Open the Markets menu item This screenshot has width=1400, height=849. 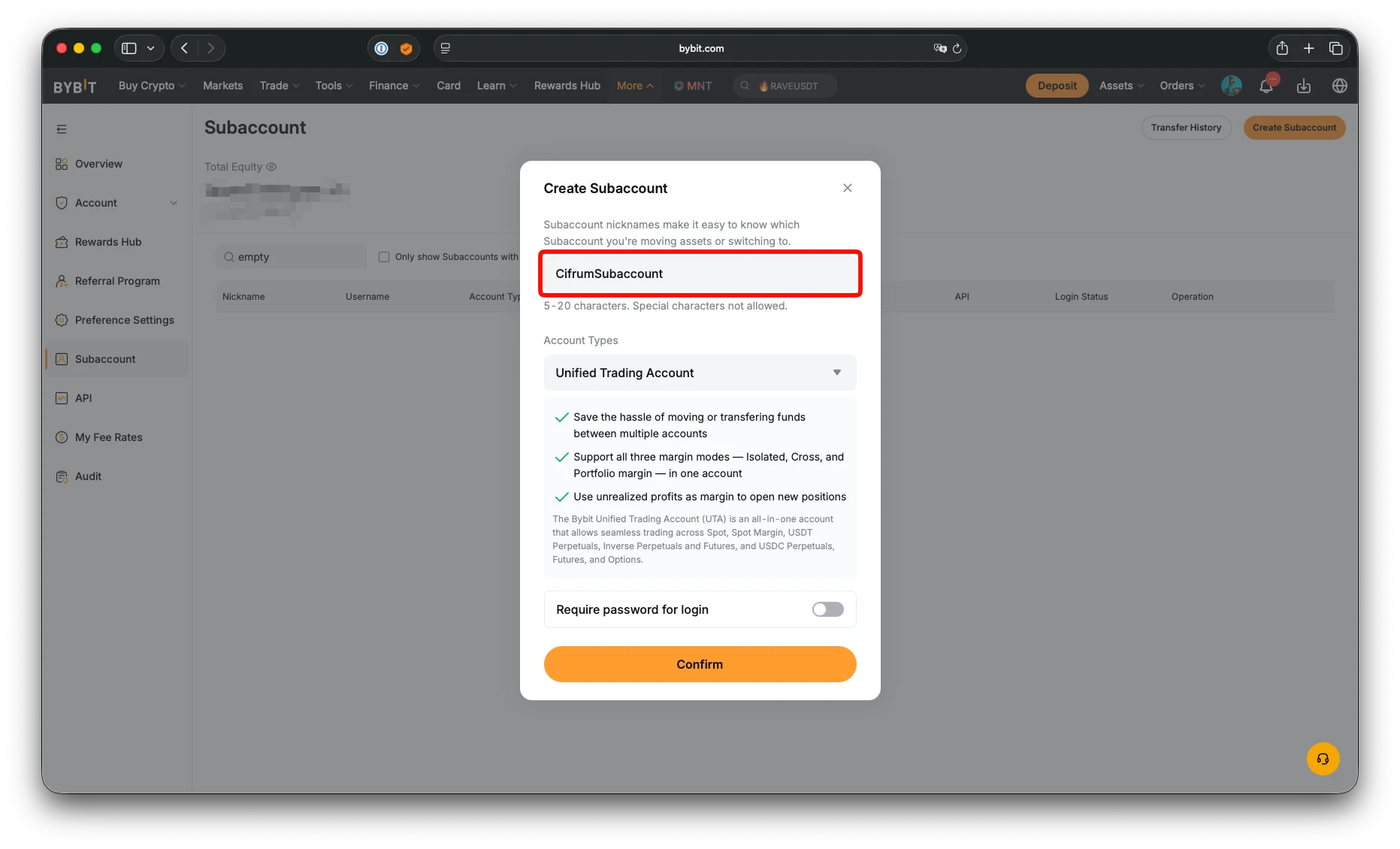coord(222,86)
